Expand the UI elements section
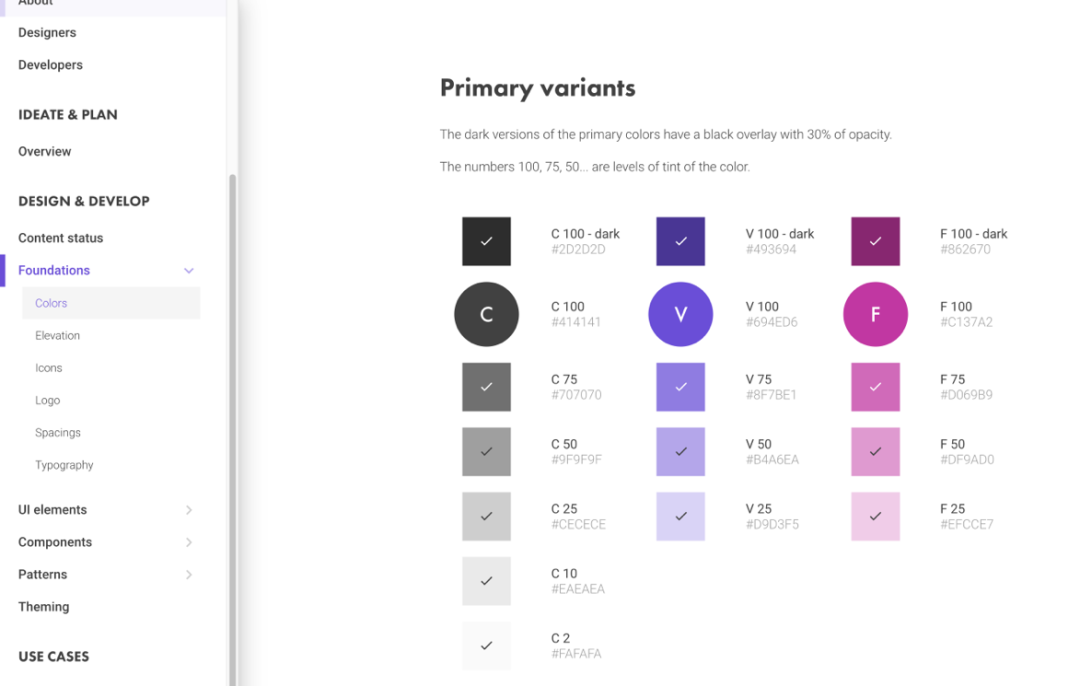Screen dimensions: 1080x686 [x=188, y=510]
